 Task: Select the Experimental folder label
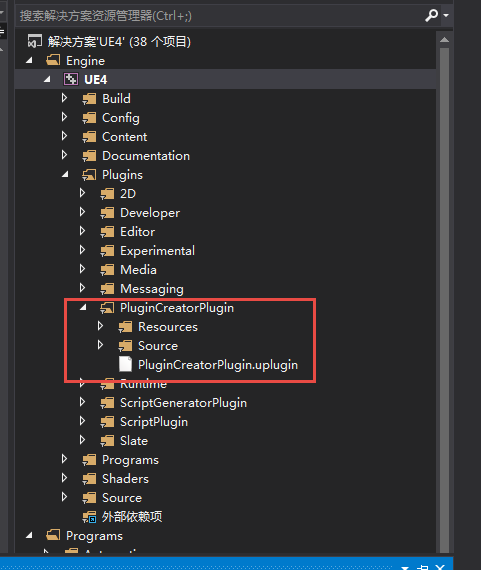157,251
